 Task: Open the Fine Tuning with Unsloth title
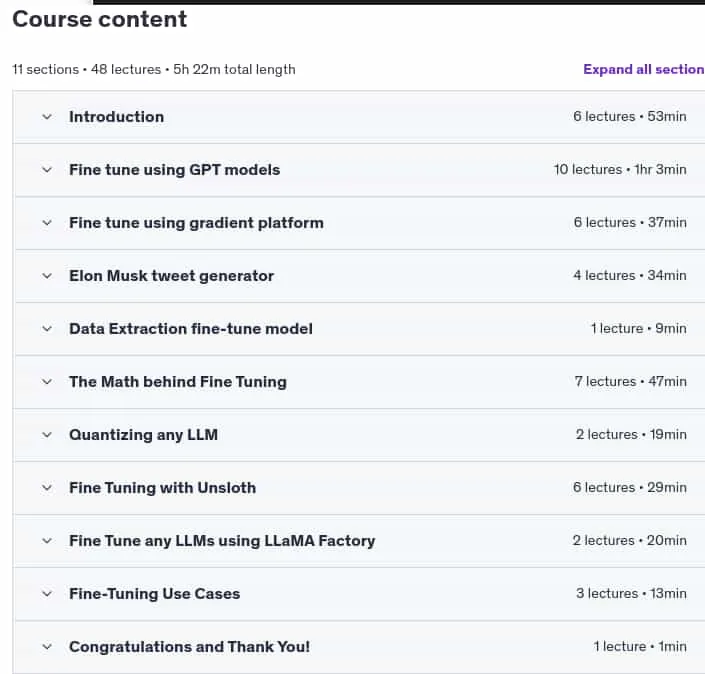coord(162,488)
